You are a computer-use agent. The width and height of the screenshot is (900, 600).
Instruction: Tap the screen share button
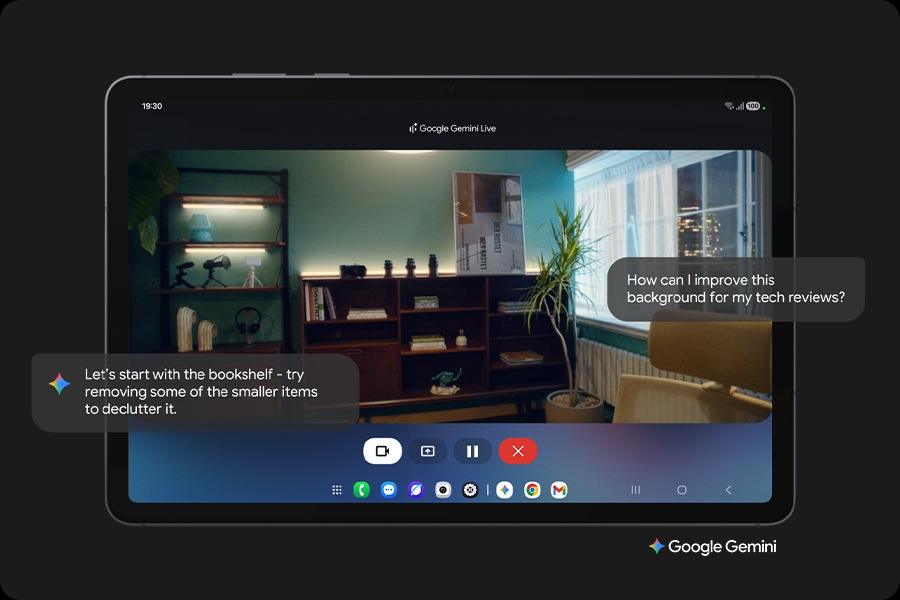pos(427,451)
